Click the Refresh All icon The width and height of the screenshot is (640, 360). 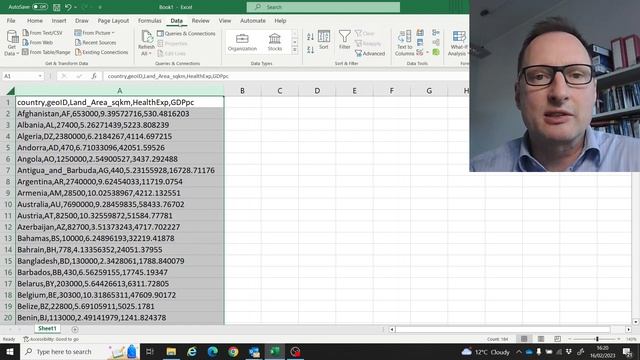[147, 37]
